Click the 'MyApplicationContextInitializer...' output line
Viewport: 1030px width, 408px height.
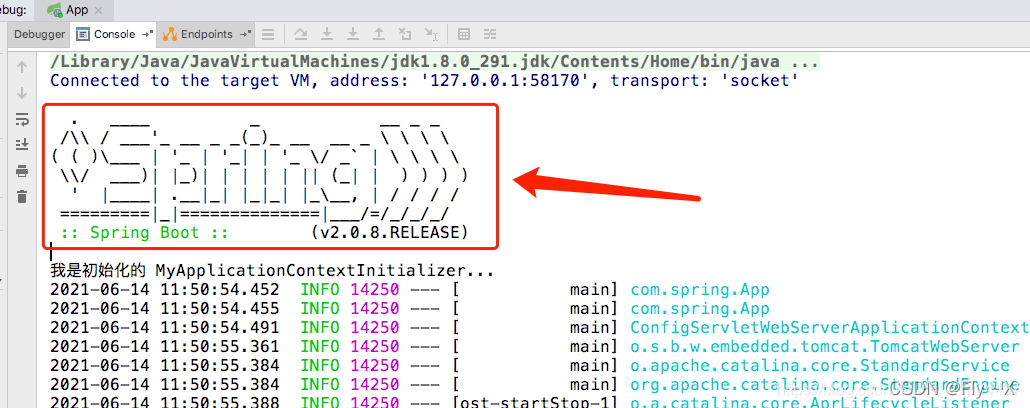pyautogui.click(x=272, y=270)
